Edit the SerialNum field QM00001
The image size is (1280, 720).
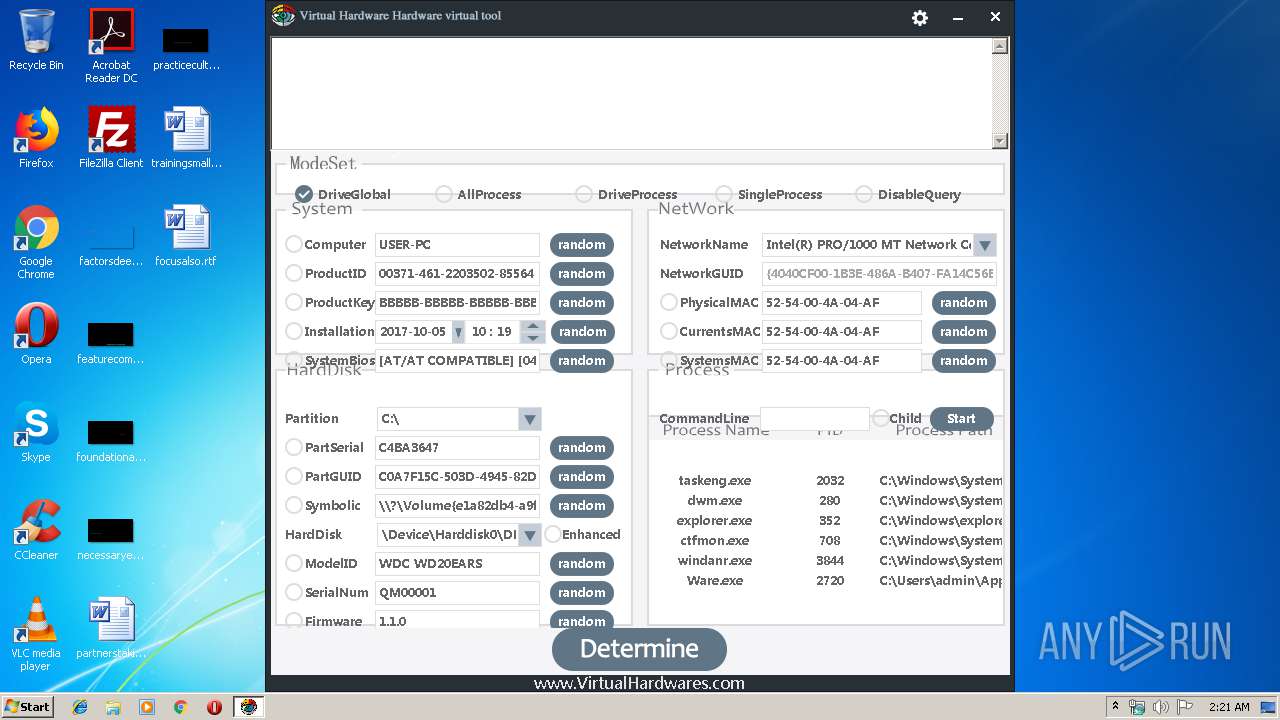point(457,593)
